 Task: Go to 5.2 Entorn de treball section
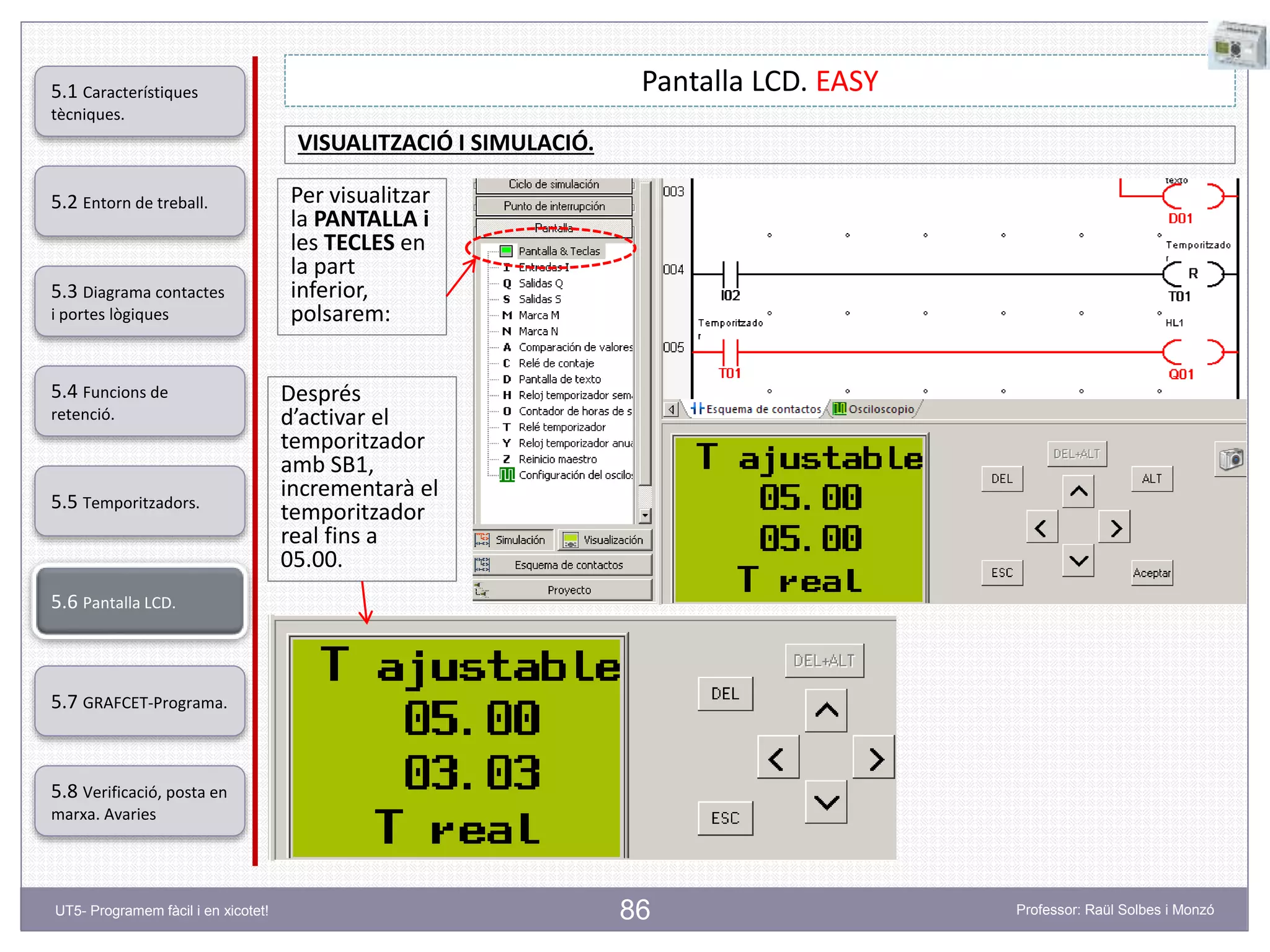tap(140, 202)
